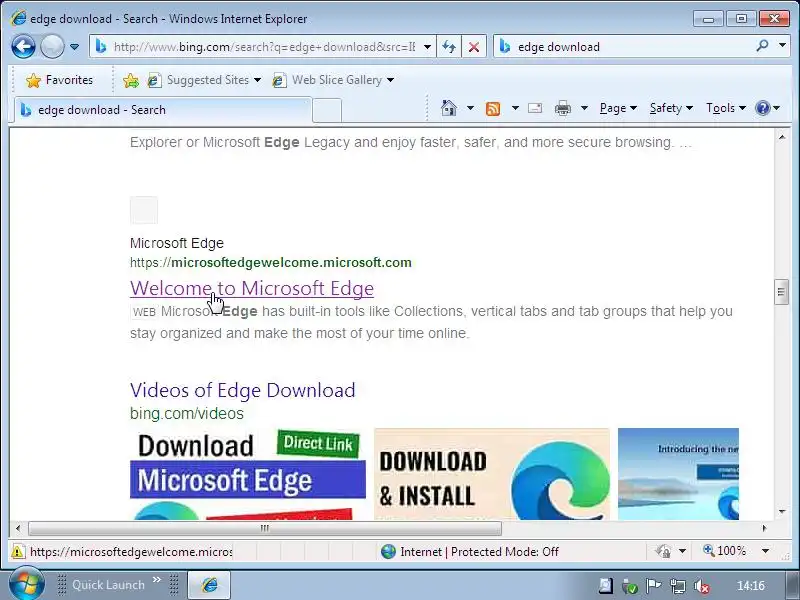Stop loading with the red X
800x600 pixels.
pyautogui.click(x=474, y=47)
